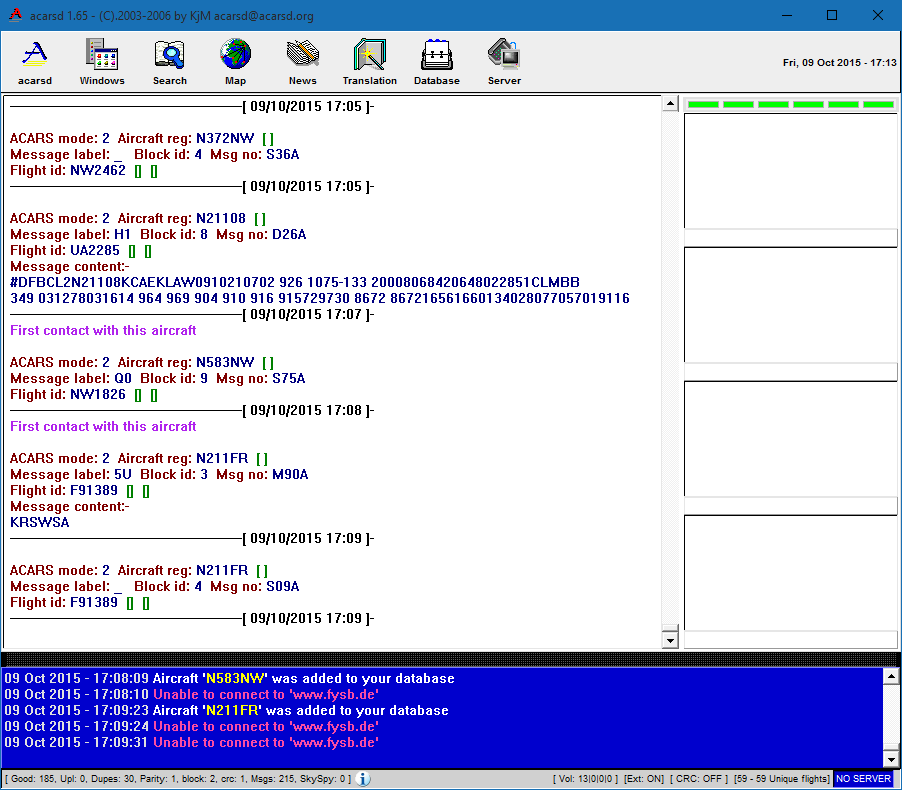The height and width of the screenshot is (790, 902).
Task: Click the message list scrollbar down arrow
Action: (669, 638)
